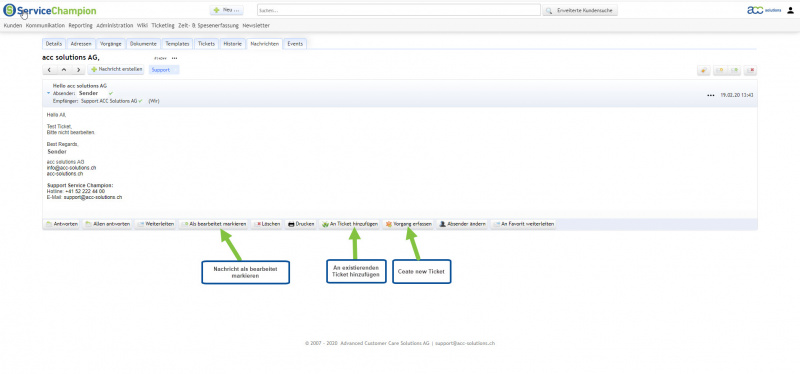This screenshot has height=374, width=800.
Task: Jump up with the caret arrow
Action: [x=64, y=70]
